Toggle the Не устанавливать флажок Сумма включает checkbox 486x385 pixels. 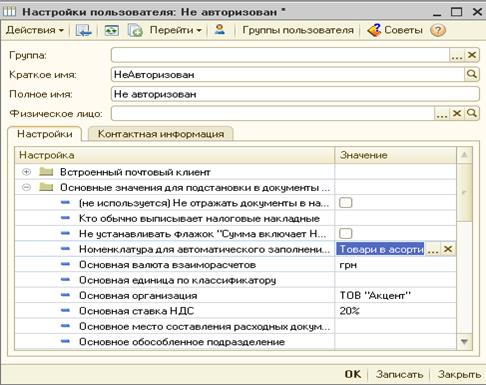(x=345, y=233)
